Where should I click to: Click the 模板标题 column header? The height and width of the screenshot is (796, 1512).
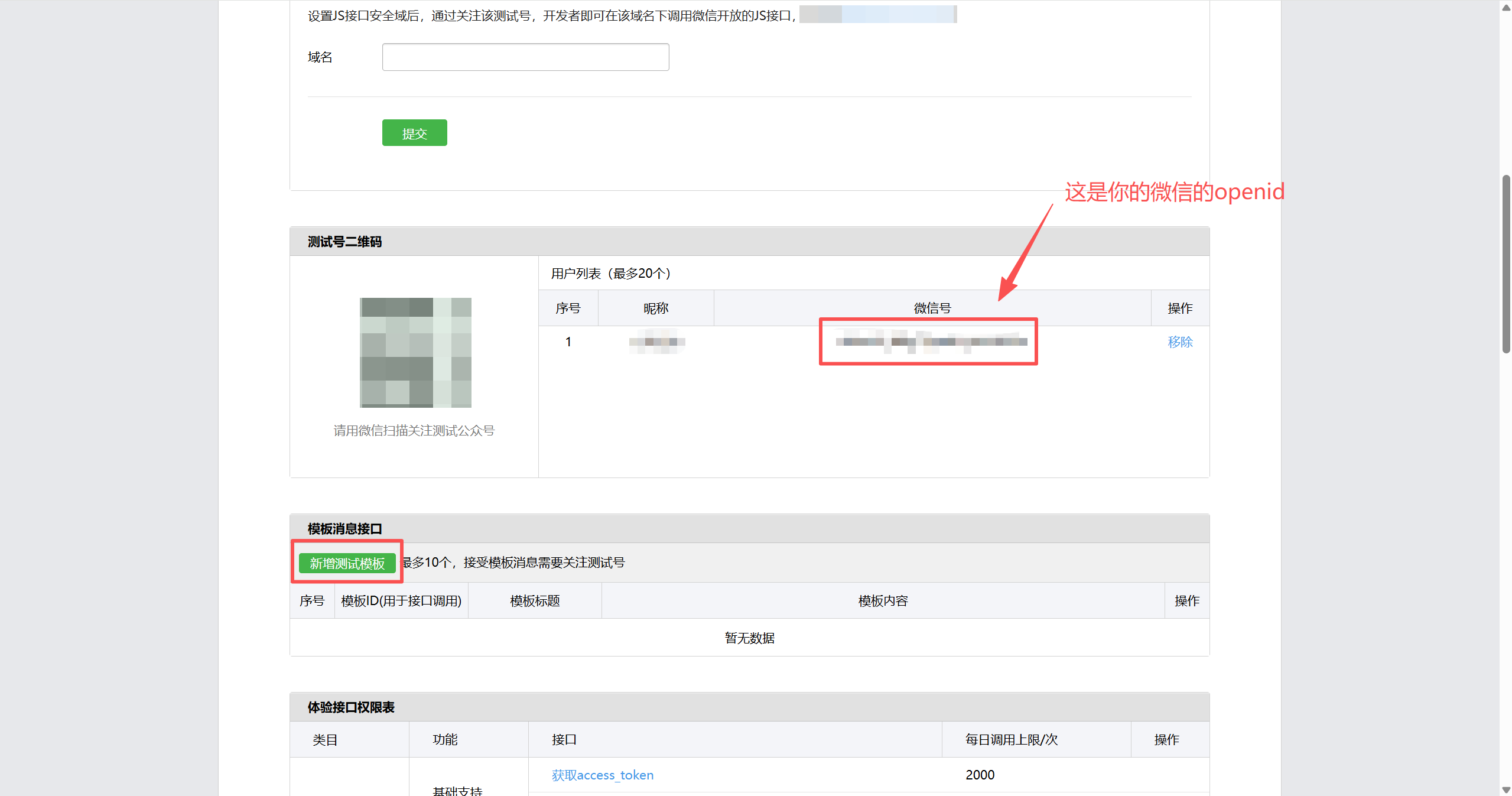point(535,601)
